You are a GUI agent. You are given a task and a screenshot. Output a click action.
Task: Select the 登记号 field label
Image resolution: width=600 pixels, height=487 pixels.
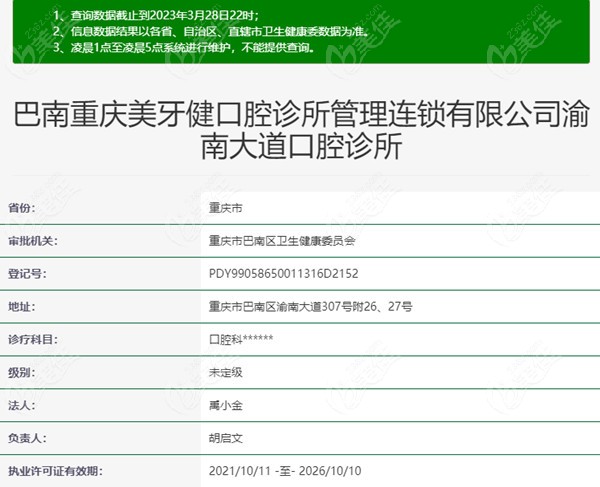[27, 273]
